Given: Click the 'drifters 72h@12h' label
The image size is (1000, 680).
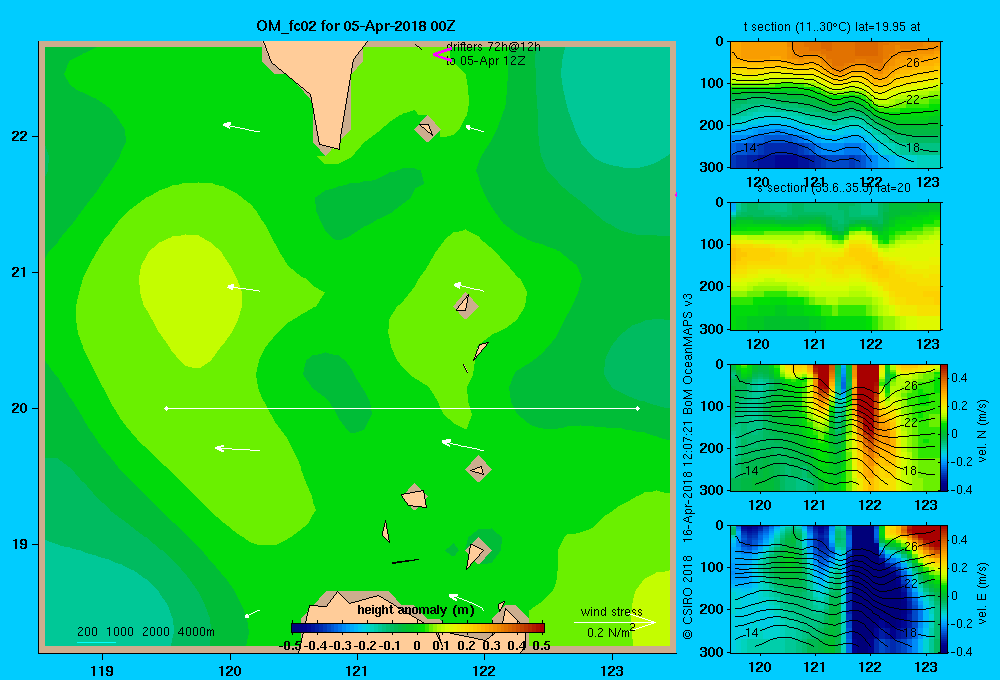Looking at the screenshot, I should coord(493,47).
